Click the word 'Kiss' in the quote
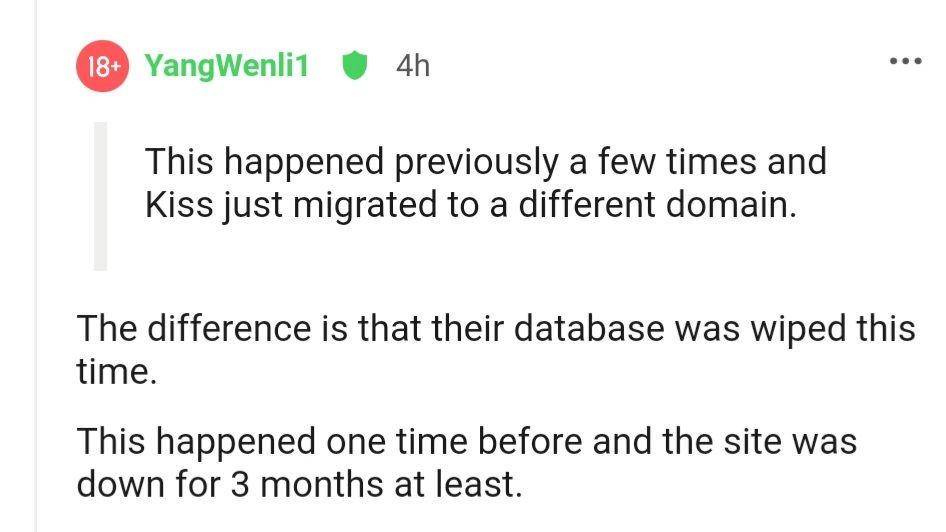This screenshot has height=532, width=946. pos(179,205)
